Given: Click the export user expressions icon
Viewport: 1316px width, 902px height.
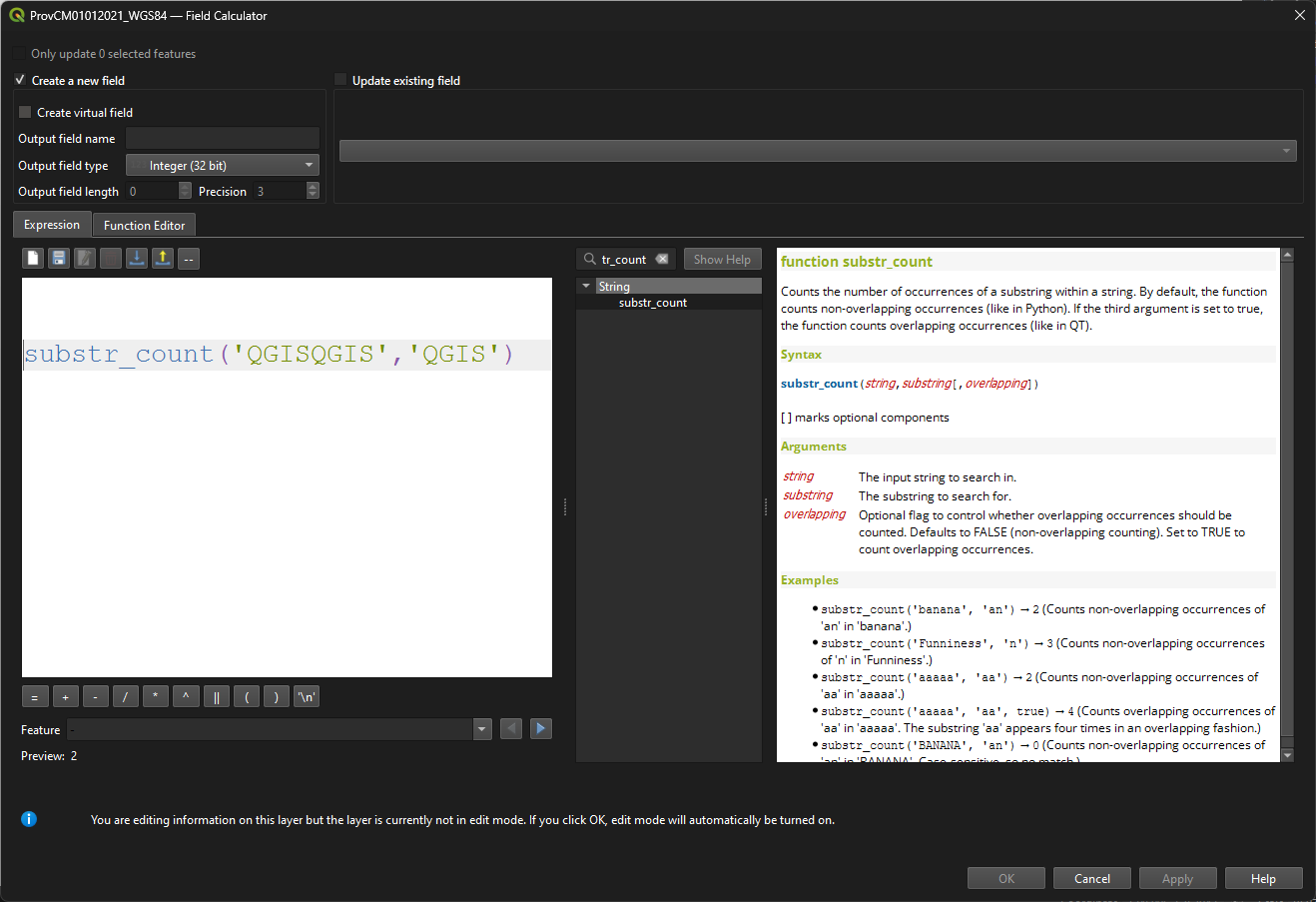Looking at the screenshot, I should coord(163,259).
